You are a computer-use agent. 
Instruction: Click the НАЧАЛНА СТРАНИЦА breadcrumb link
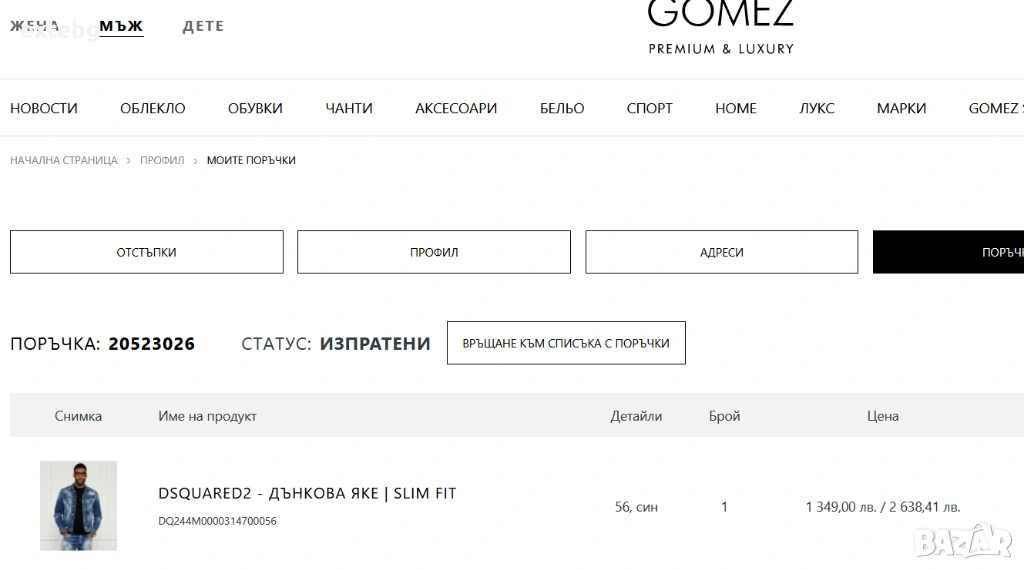[64, 160]
